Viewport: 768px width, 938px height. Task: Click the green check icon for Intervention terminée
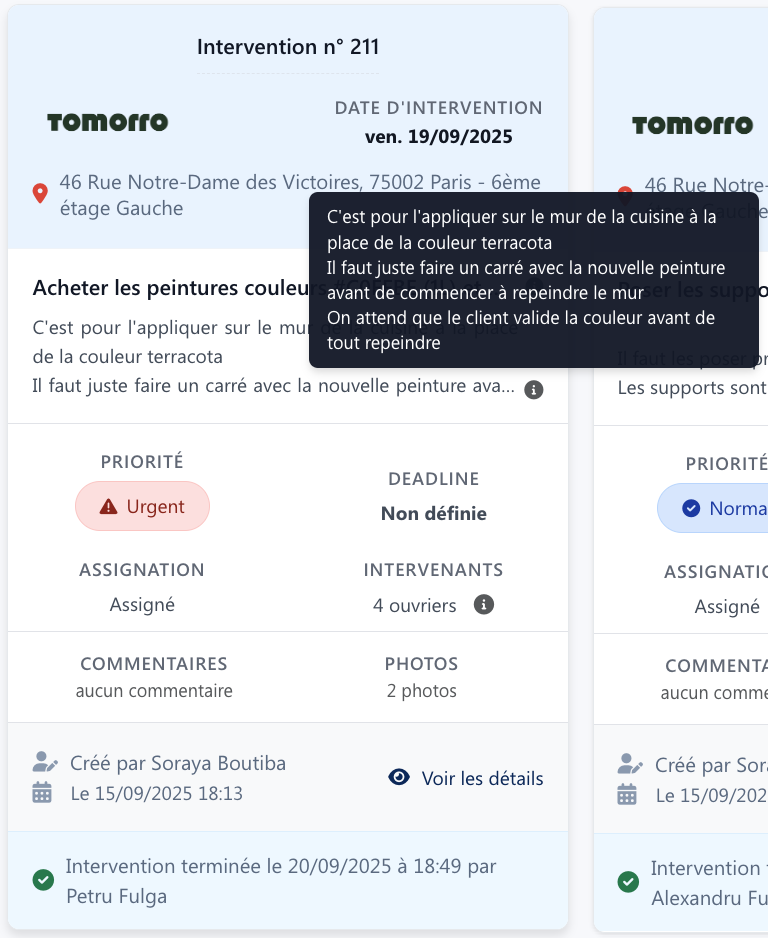tap(43, 880)
